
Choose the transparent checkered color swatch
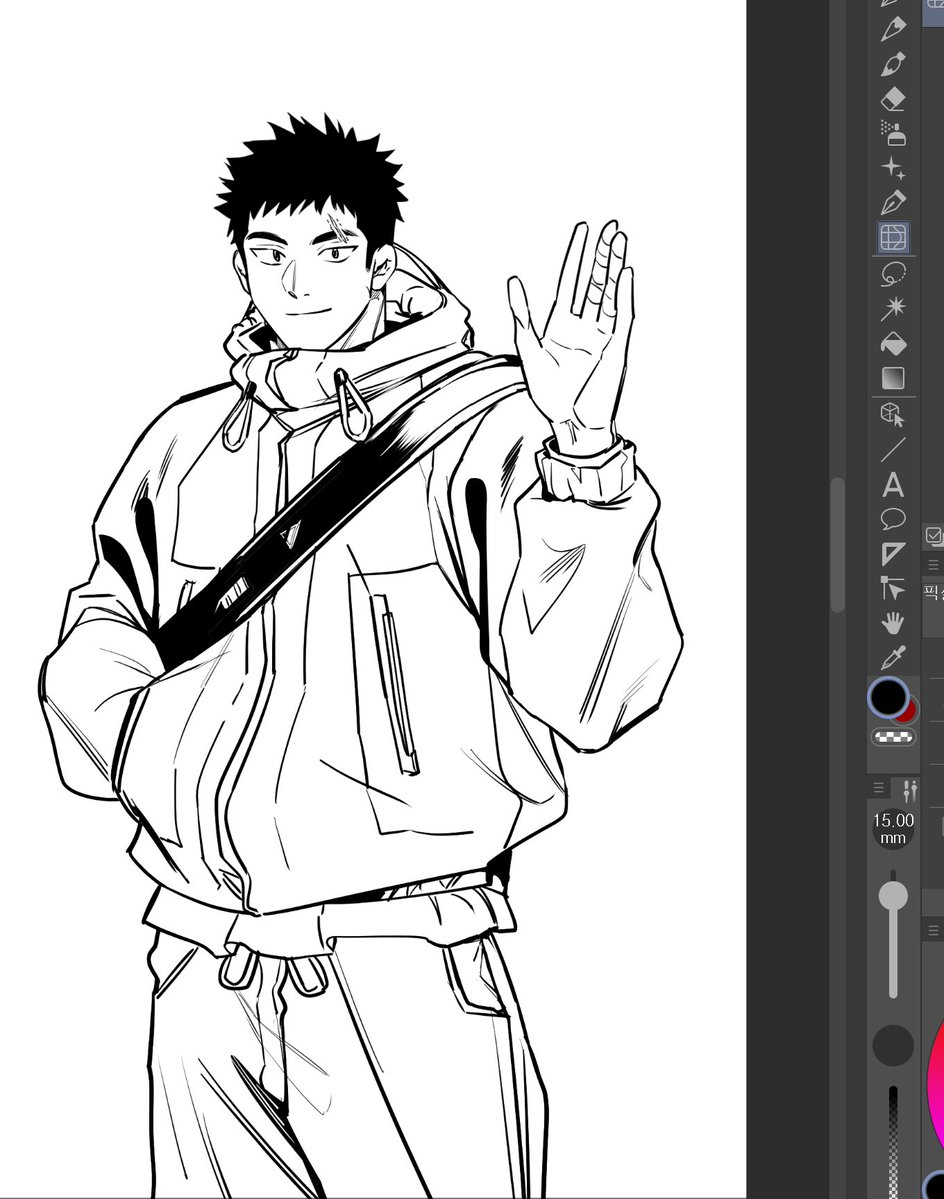point(893,737)
